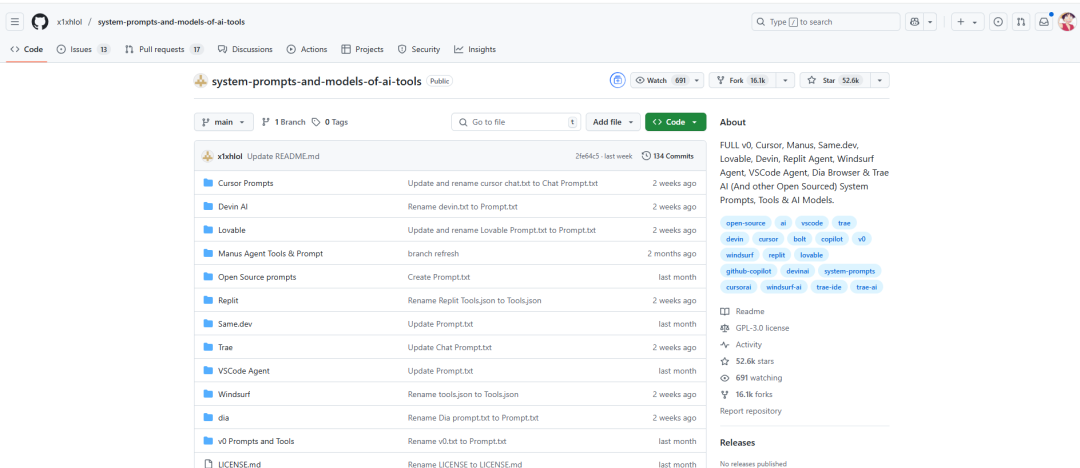The image size is (1080, 468).
Task: Open the hamburger navigation menu
Action: coord(15,21)
